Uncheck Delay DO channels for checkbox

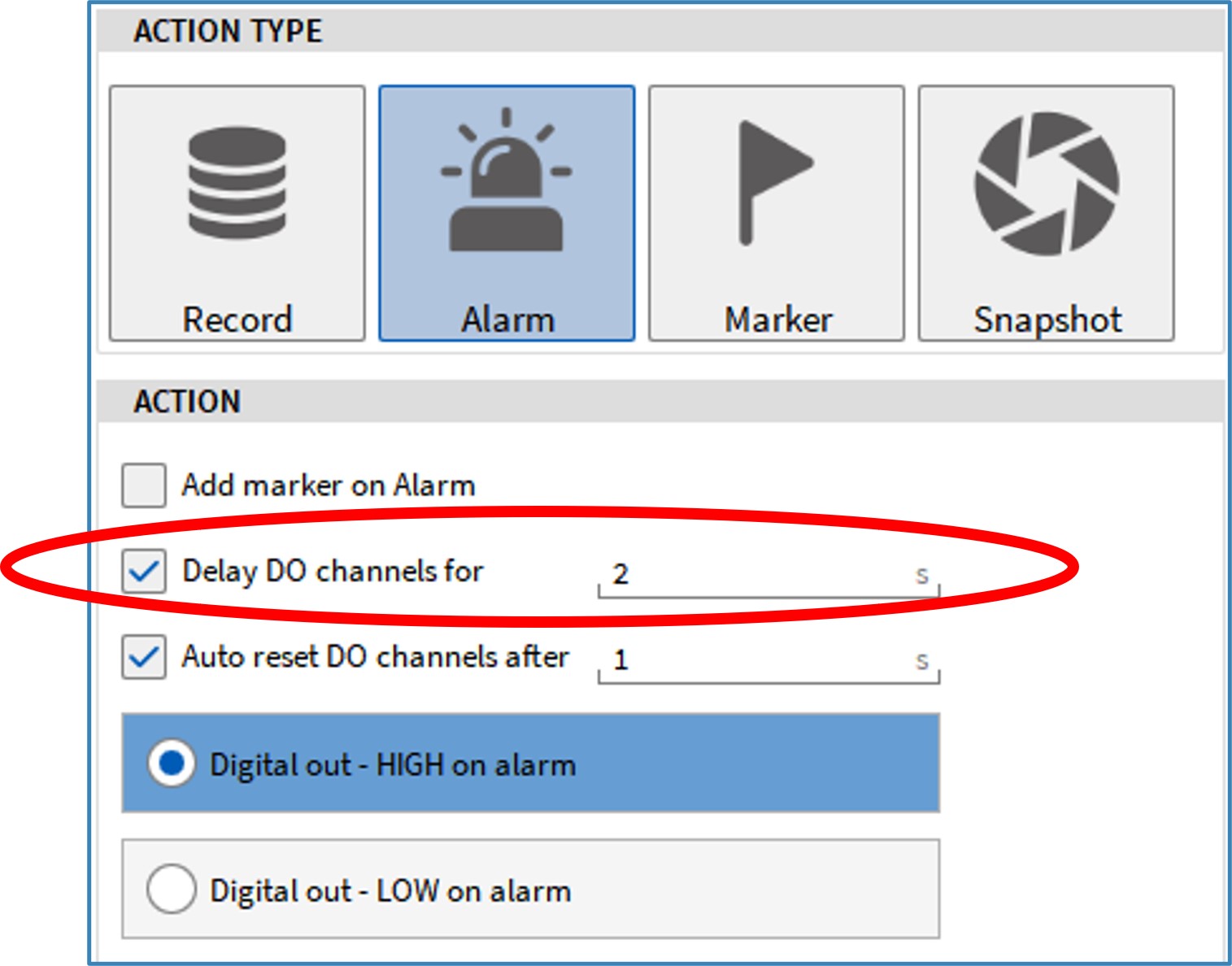pyautogui.click(x=144, y=571)
